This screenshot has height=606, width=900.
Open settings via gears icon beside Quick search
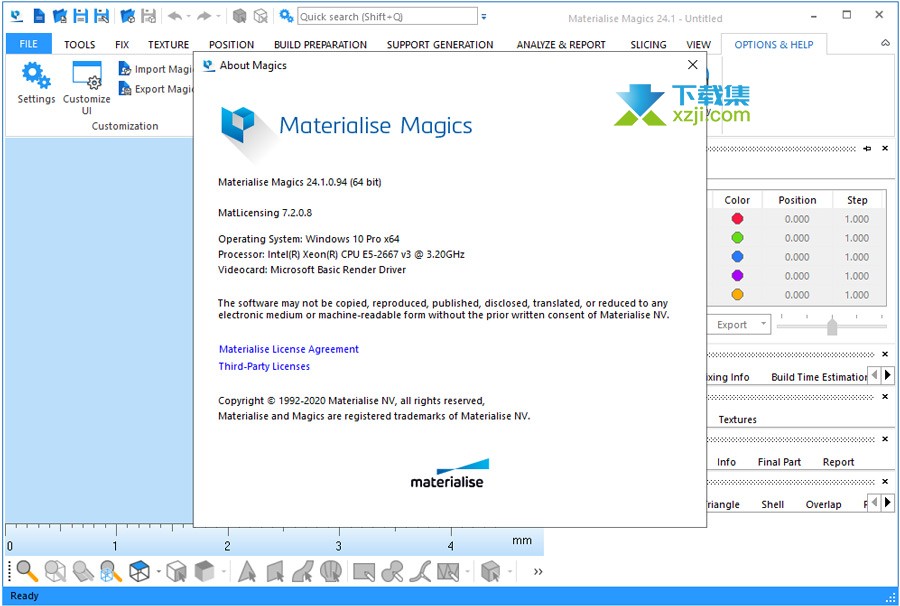(286, 16)
